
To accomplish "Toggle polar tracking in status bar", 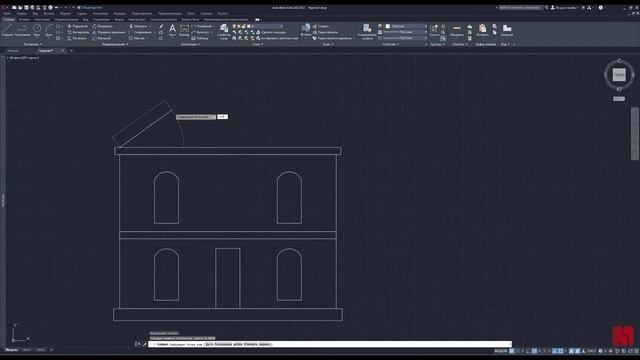I will pos(534,351).
